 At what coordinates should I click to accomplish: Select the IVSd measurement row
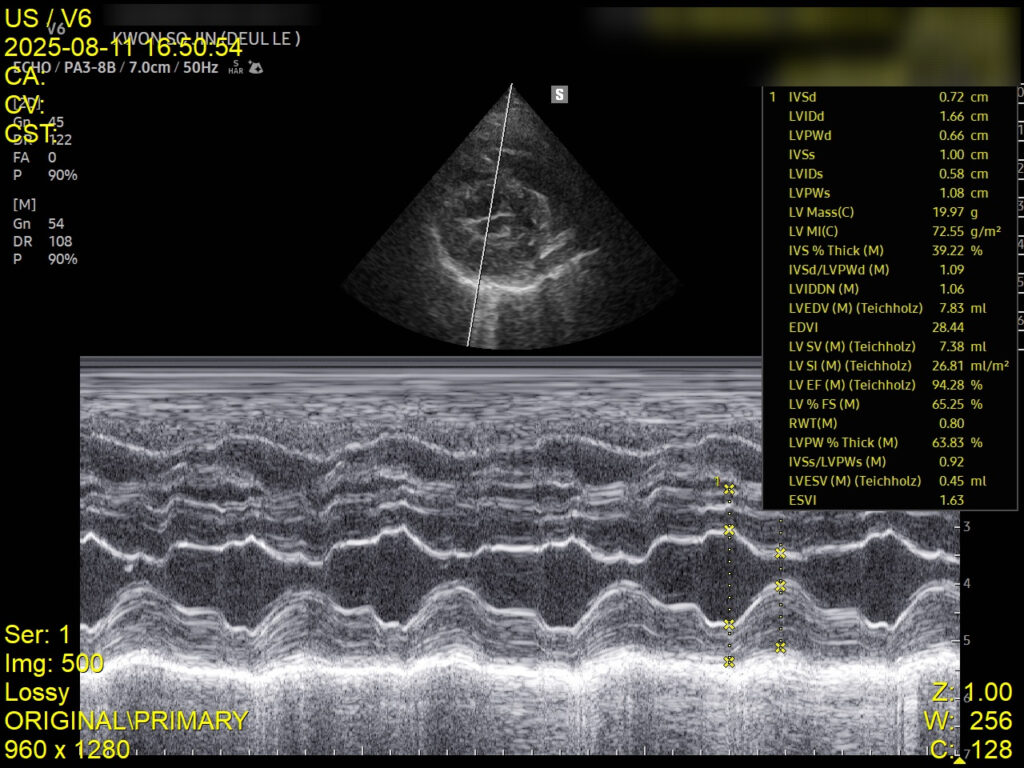(x=880, y=97)
